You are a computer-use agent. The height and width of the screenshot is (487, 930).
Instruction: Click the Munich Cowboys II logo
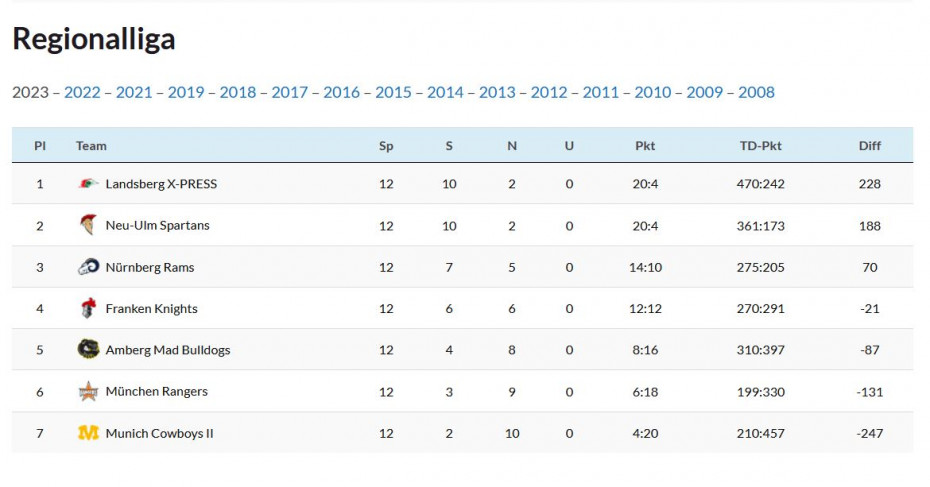(x=88, y=433)
